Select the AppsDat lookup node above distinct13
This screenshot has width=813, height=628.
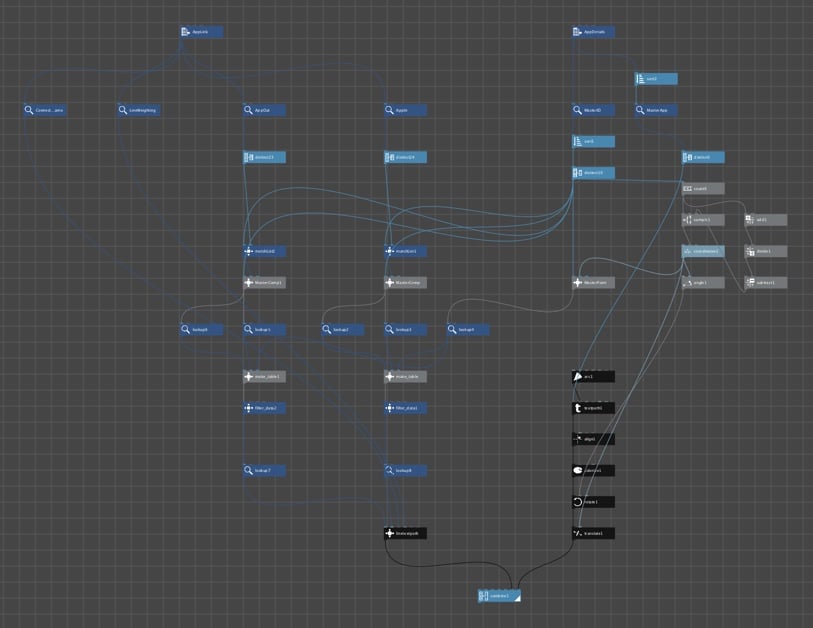tap(264, 110)
